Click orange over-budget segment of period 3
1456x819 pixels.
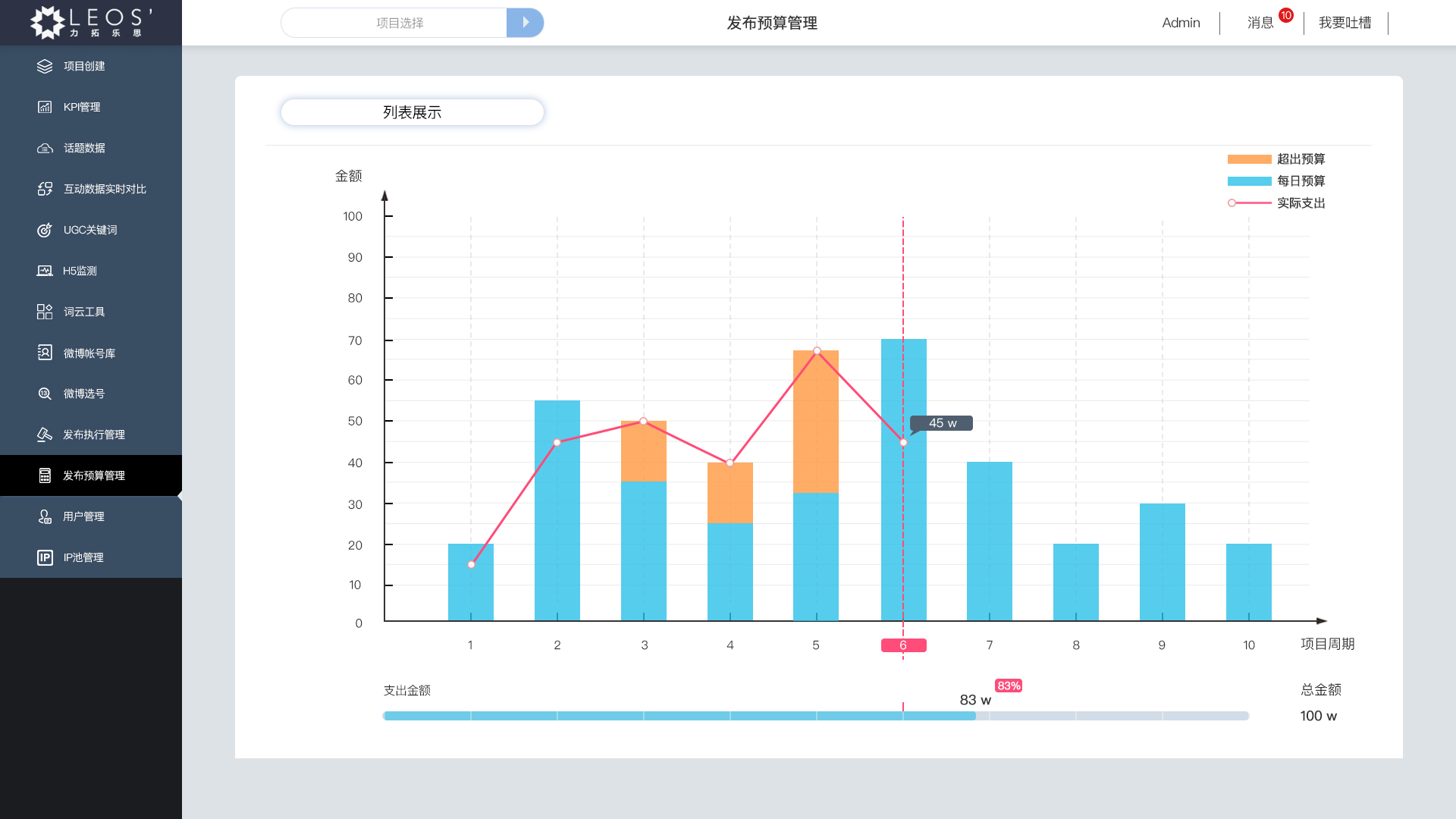click(x=644, y=451)
